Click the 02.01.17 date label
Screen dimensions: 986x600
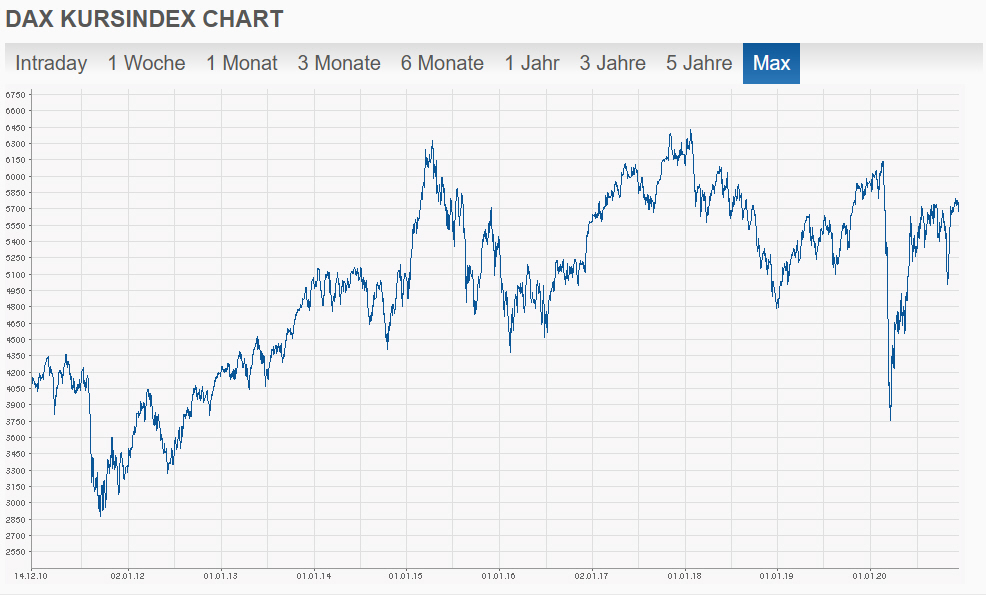pyautogui.click(x=592, y=575)
